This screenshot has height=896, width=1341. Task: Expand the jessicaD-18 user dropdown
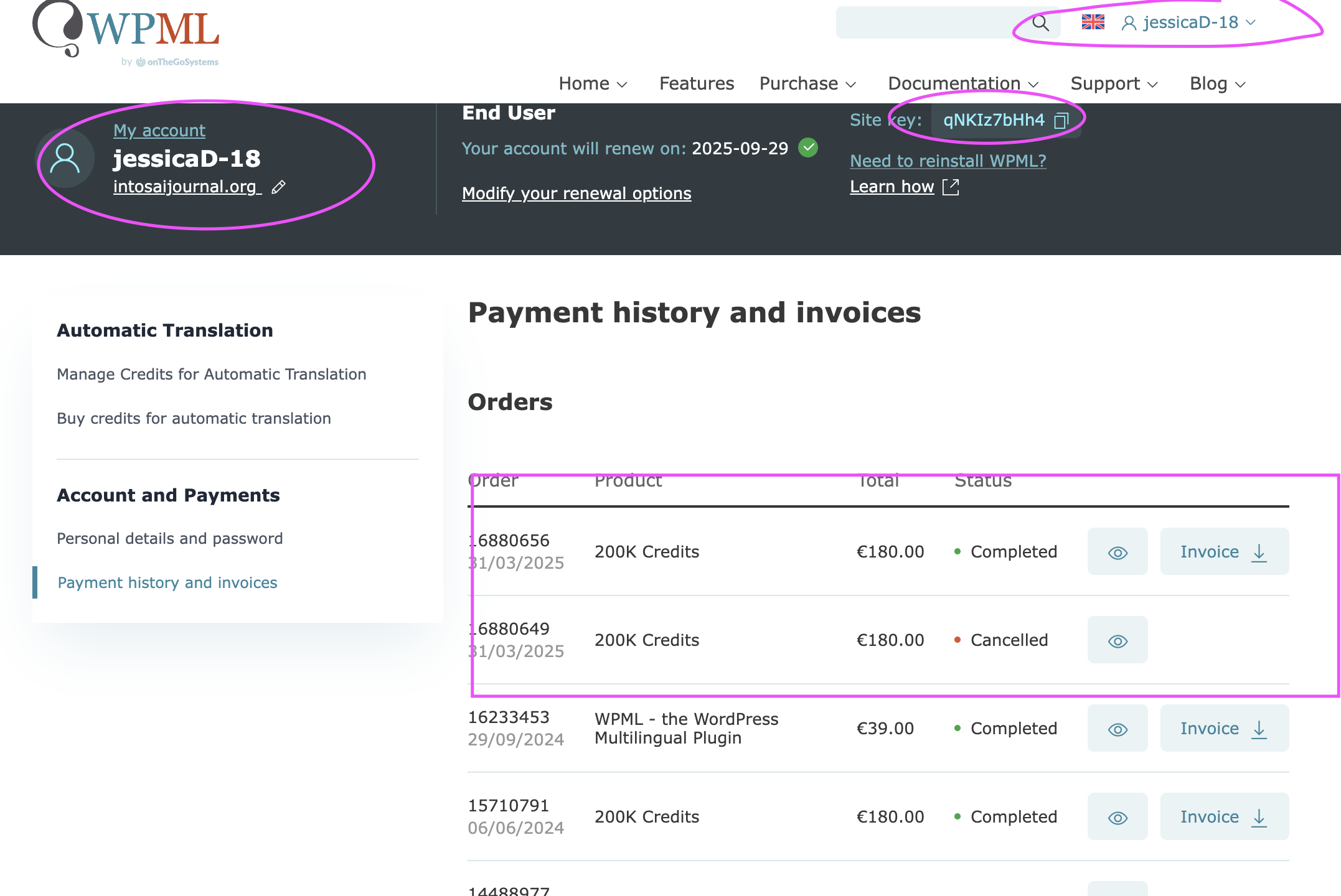1189,23
